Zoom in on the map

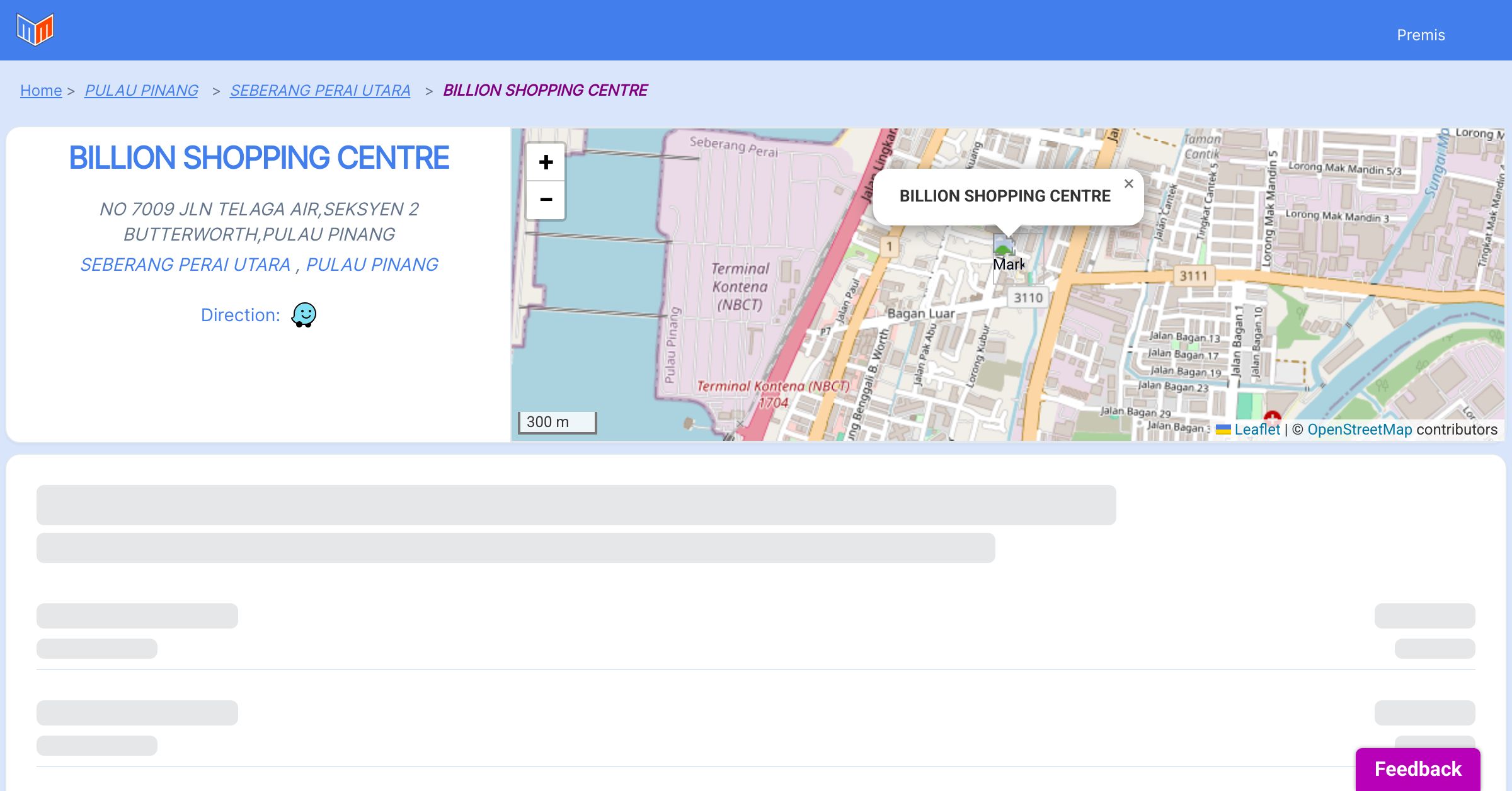546,162
